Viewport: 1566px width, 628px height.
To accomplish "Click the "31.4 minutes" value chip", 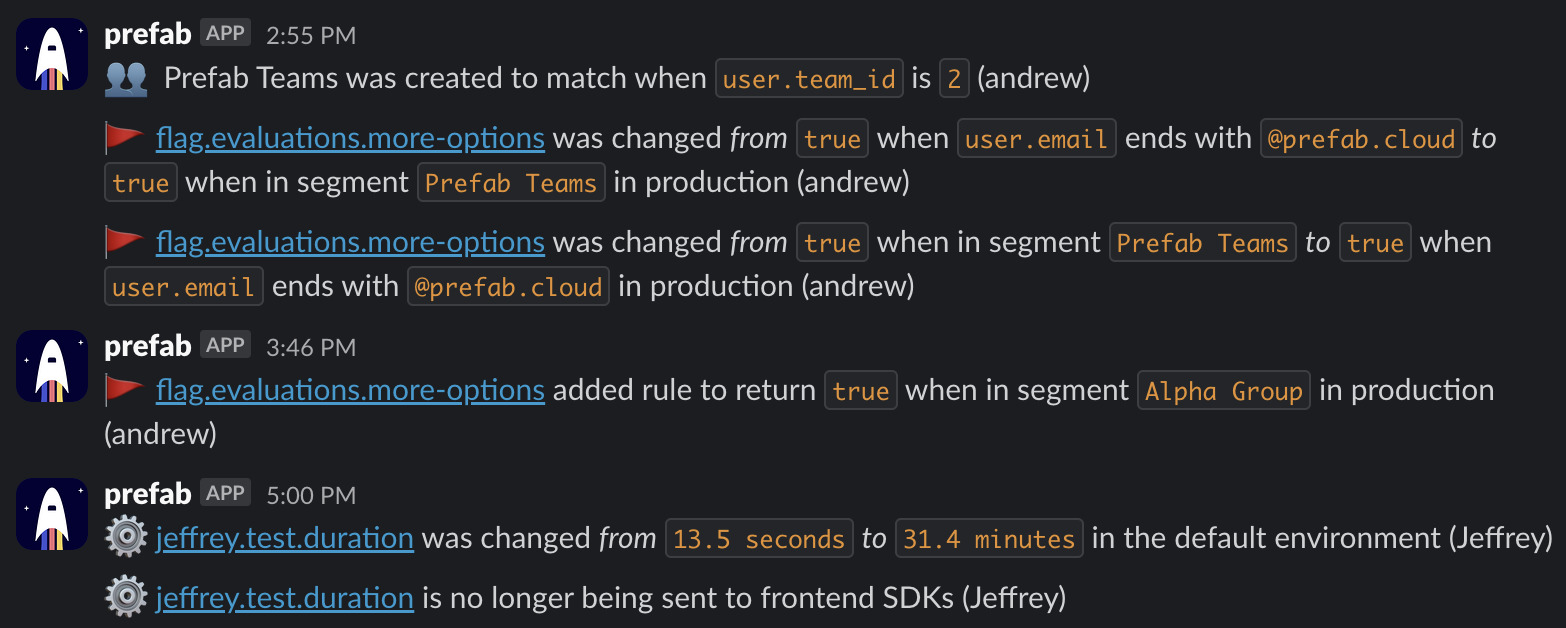I will point(989,539).
